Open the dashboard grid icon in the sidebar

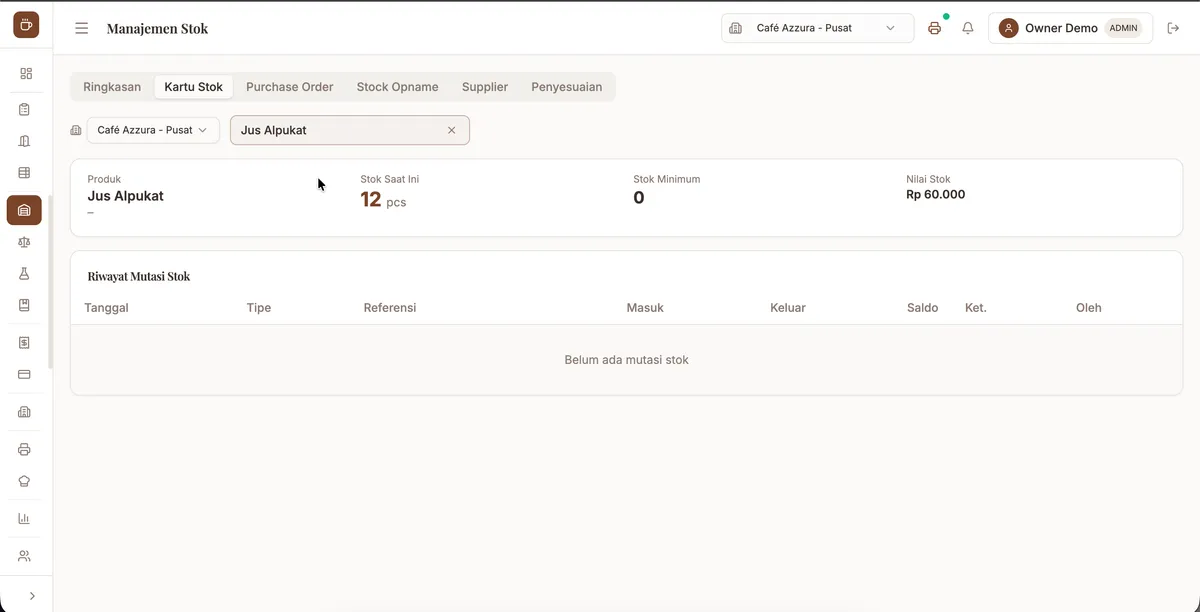click(25, 73)
